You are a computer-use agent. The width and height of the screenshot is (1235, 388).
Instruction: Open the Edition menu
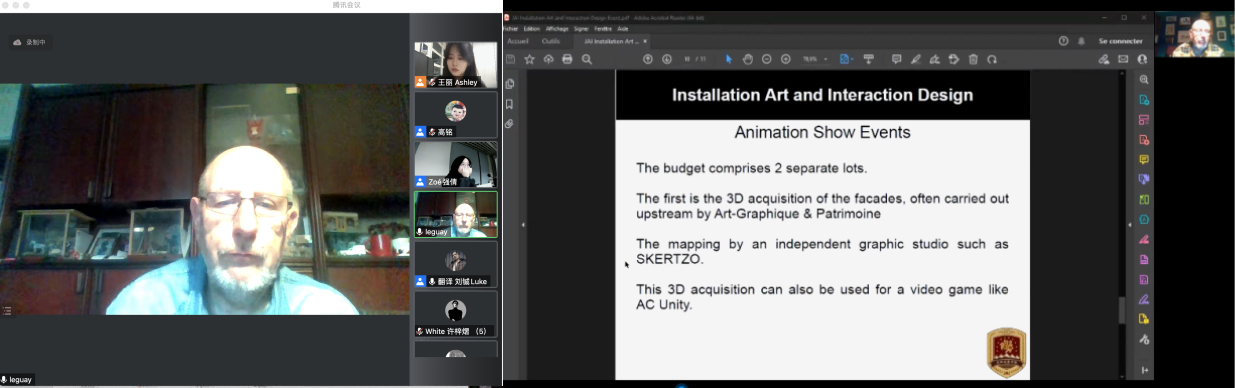531,29
